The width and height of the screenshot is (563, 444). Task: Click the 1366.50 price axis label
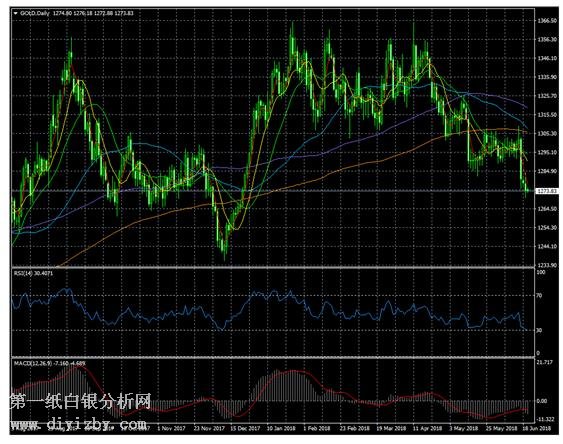pos(546,21)
